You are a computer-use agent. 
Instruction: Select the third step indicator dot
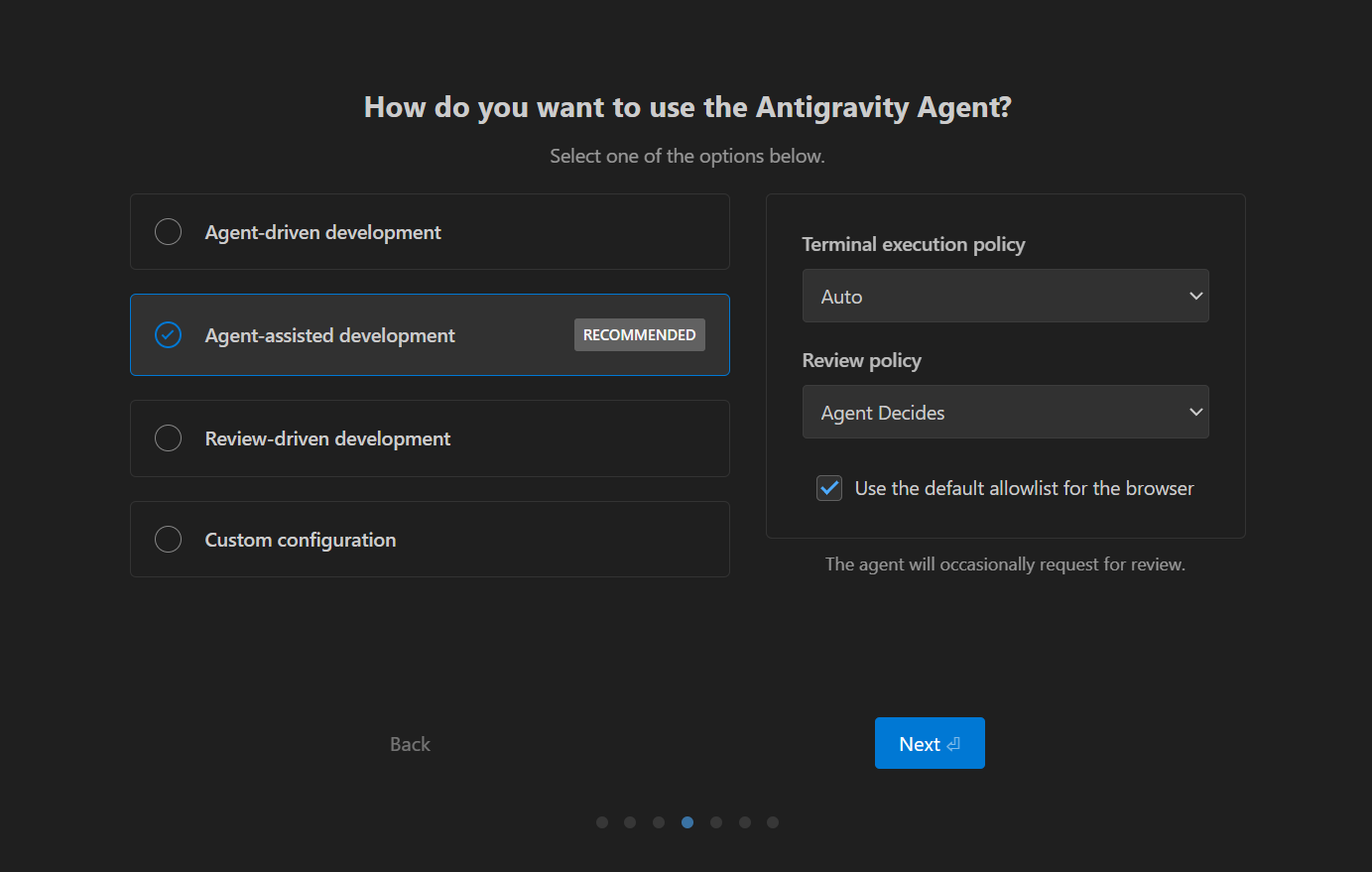659,822
